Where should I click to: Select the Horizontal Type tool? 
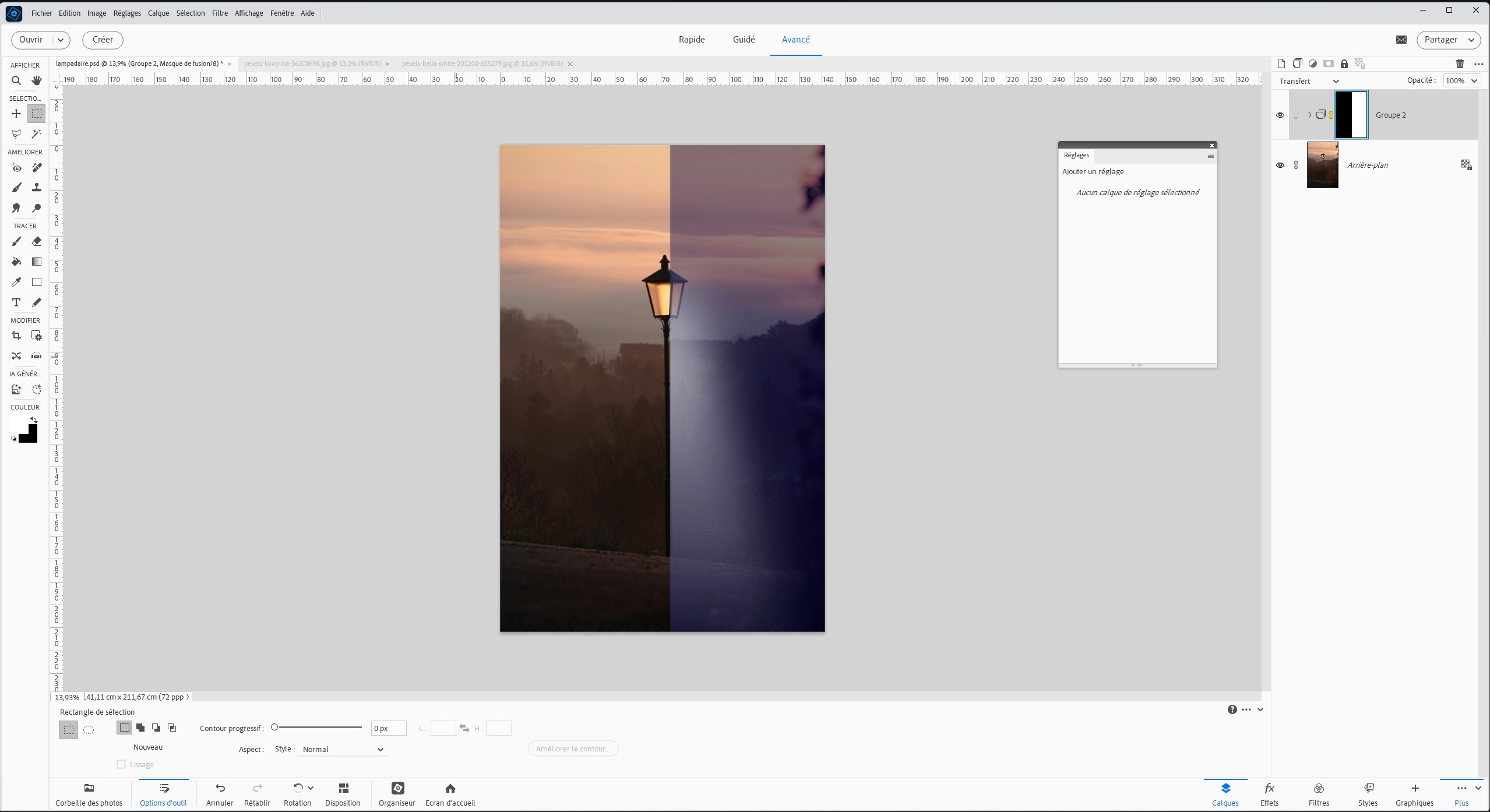(x=16, y=302)
